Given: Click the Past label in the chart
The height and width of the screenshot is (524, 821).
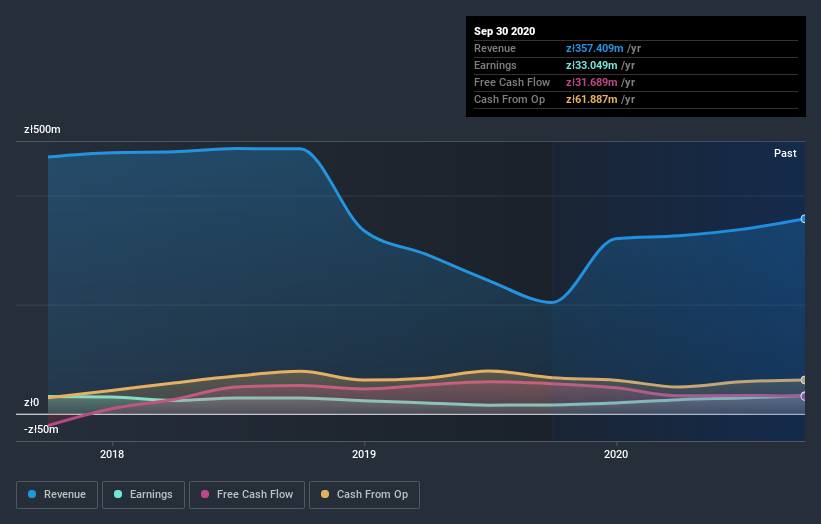Looking at the screenshot, I should click(785, 153).
